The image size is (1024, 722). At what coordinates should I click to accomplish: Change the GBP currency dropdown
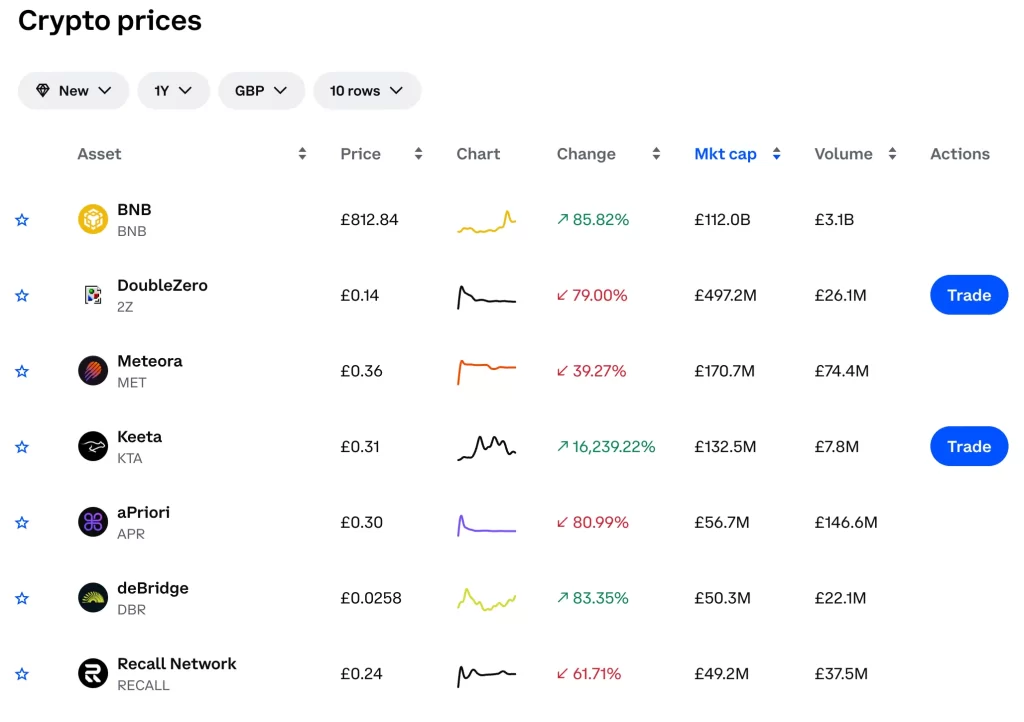pos(261,91)
